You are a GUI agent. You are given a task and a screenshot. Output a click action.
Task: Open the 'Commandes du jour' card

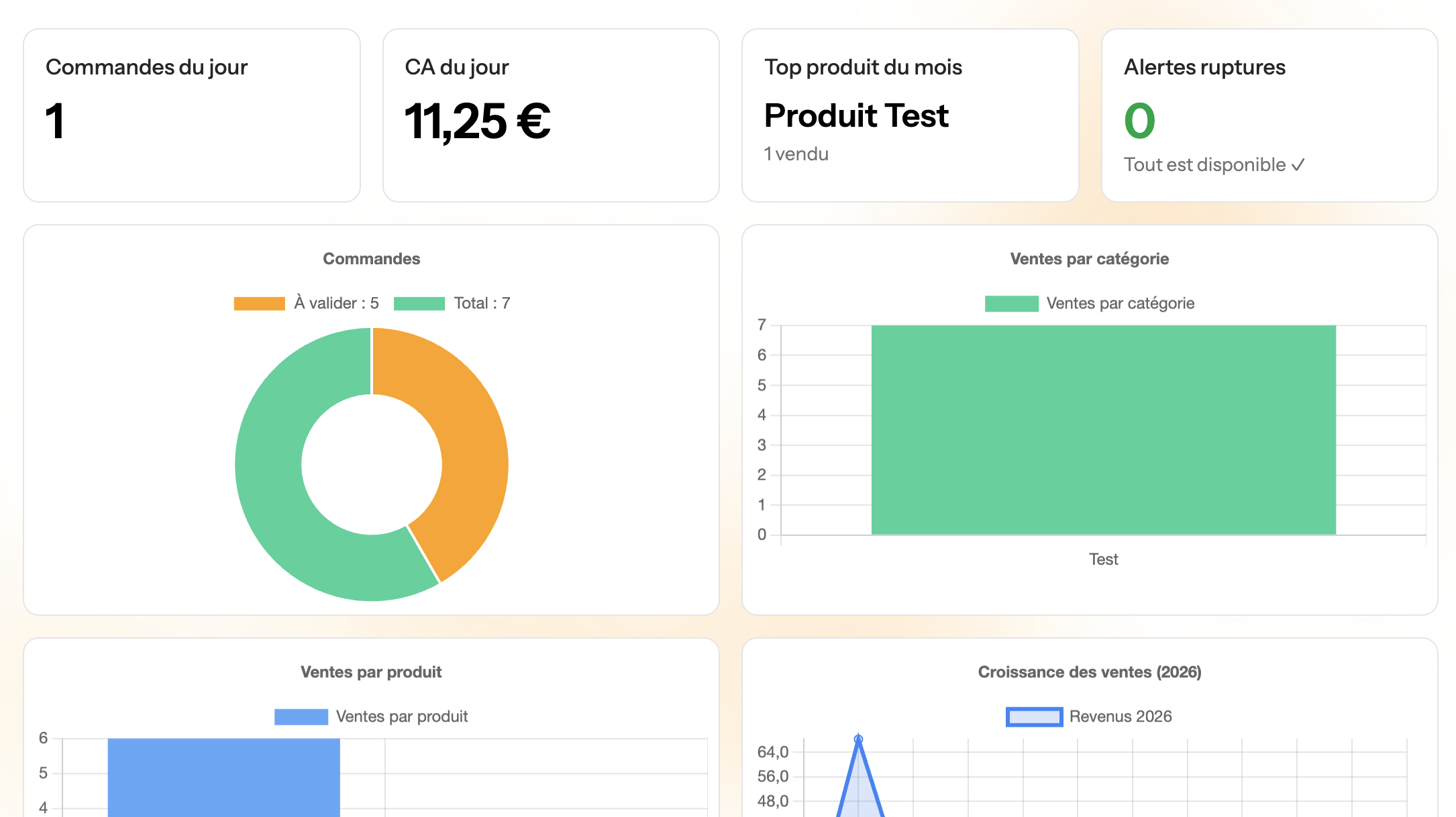[x=191, y=114]
